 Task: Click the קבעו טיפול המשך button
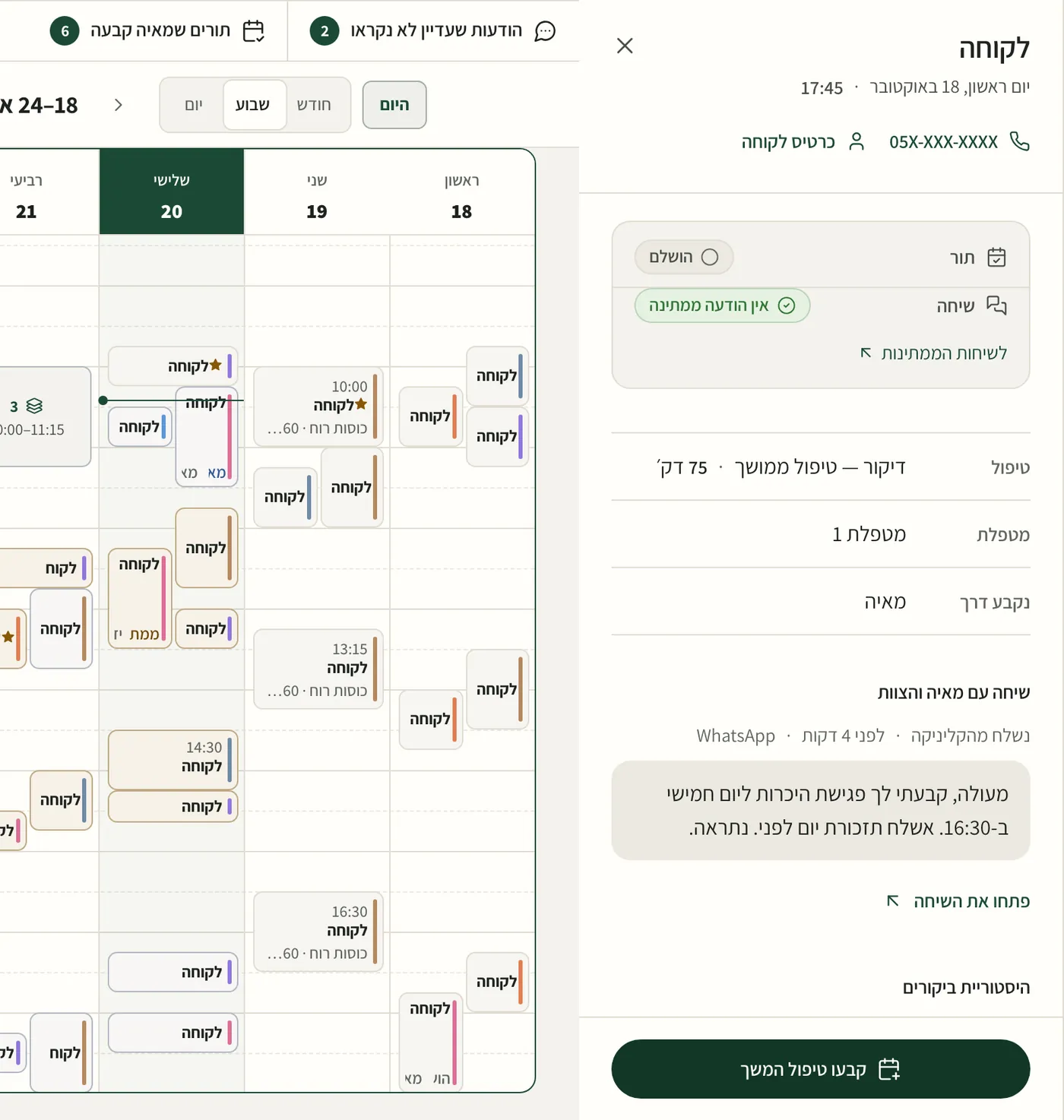coord(820,1069)
